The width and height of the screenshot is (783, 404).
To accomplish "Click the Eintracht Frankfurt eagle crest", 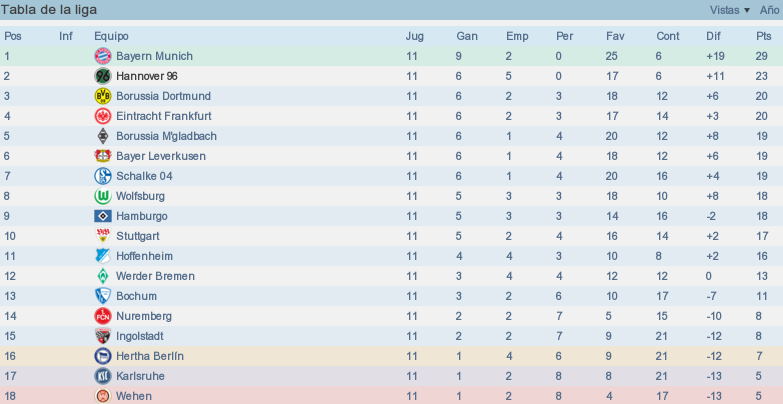I will point(103,116).
